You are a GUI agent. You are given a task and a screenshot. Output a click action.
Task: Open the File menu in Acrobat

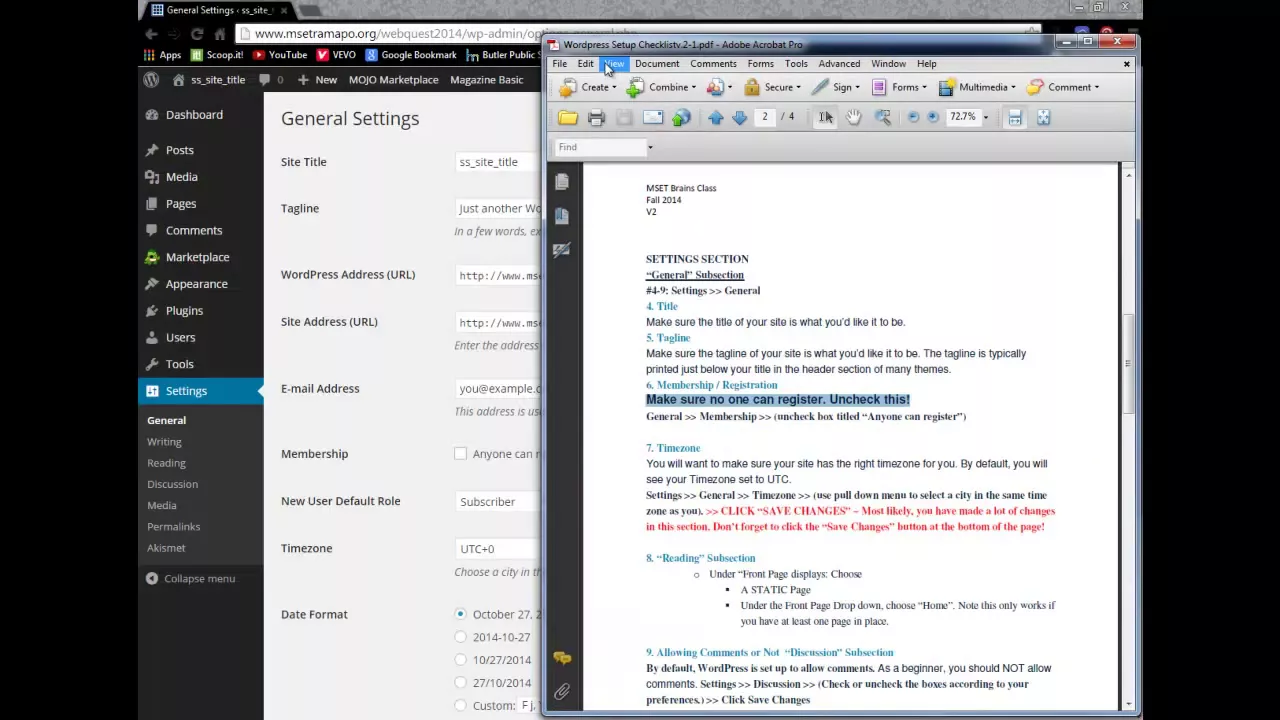point(560,64)
